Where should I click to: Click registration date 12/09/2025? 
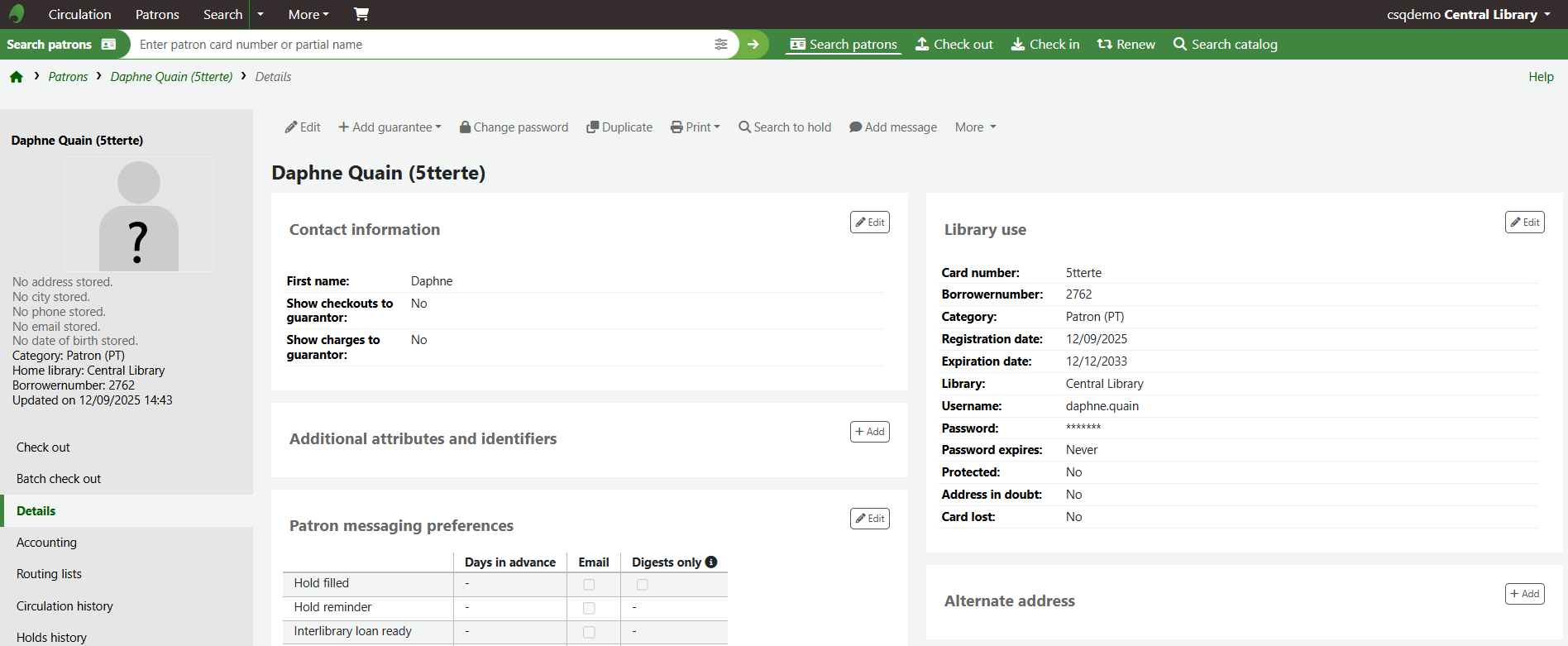click(1097, 339)
